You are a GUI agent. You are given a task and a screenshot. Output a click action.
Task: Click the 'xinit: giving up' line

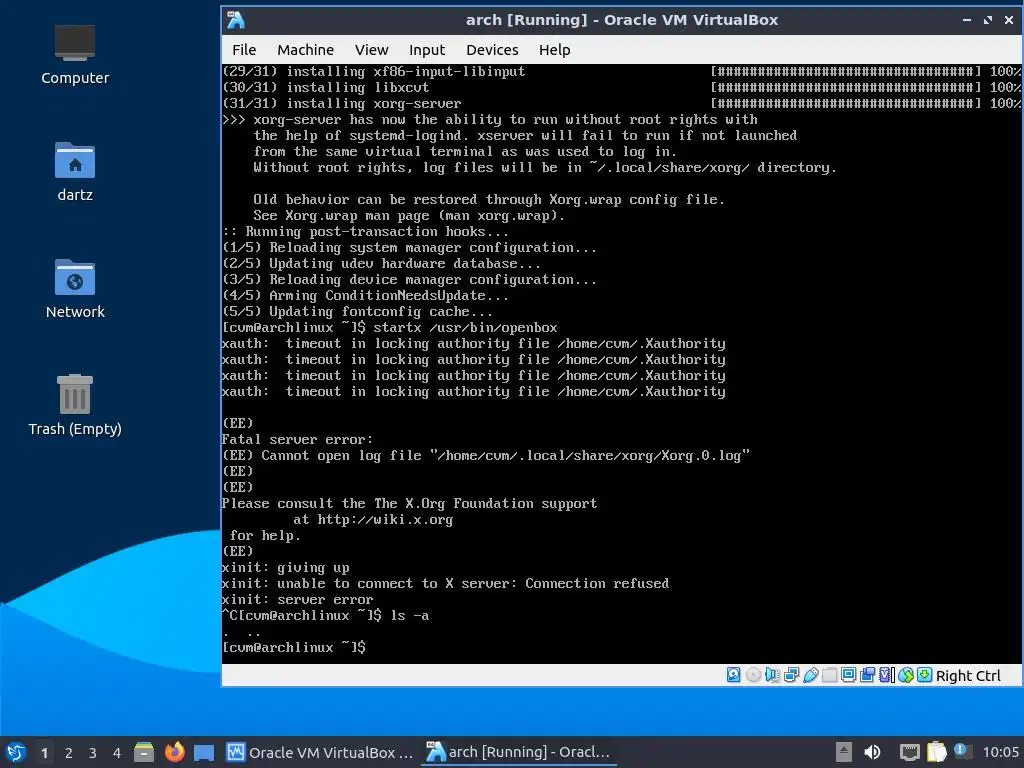[x=285, y=568]
